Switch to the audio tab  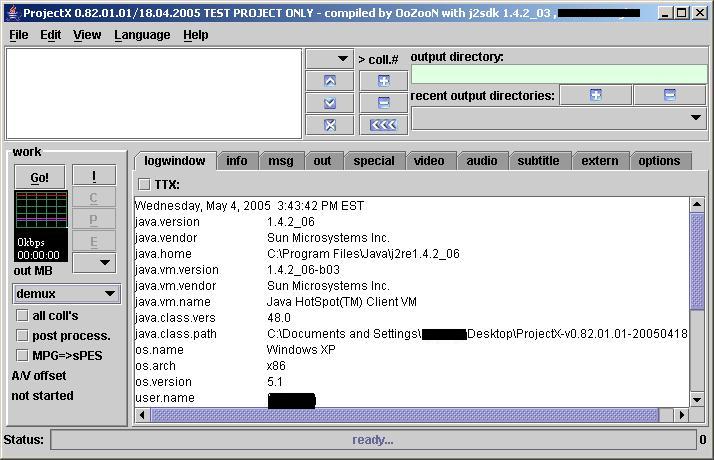482,161
